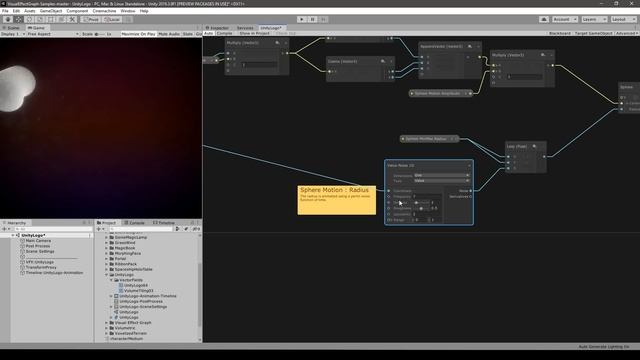The height and width of the screenshot is (360, 640).
Task: Click the Sphere Motion : Radius sticky note
Action: point(337,200)
